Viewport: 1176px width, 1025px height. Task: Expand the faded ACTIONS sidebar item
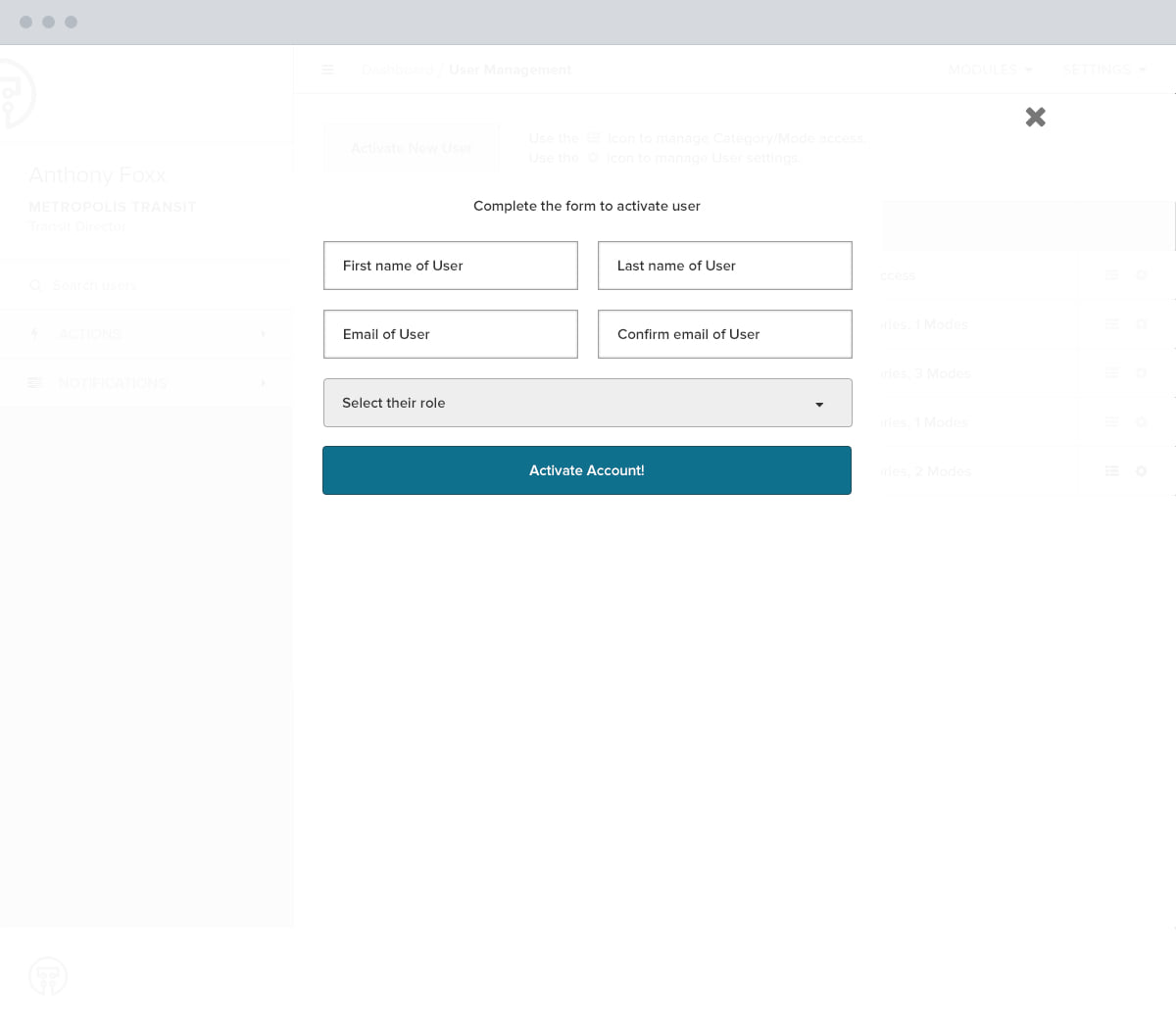pos(147,334)
